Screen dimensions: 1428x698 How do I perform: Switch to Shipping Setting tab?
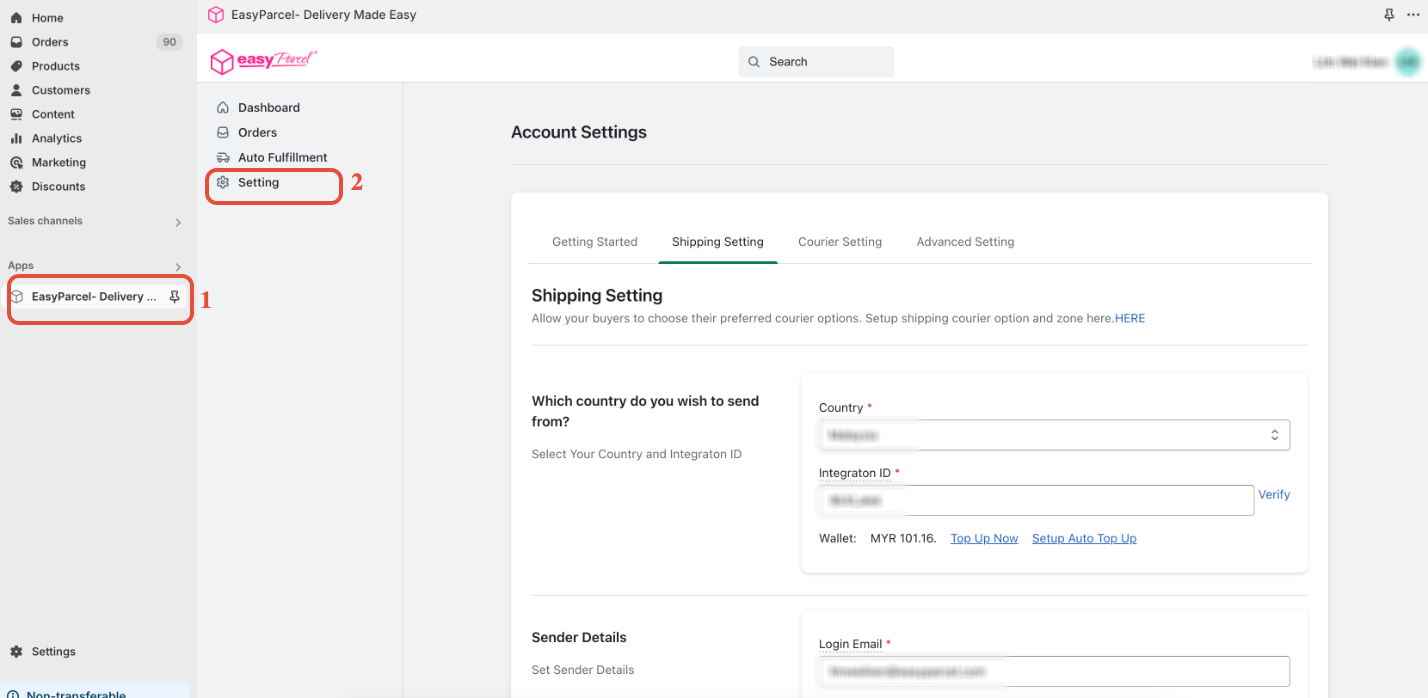coord(718,242)
